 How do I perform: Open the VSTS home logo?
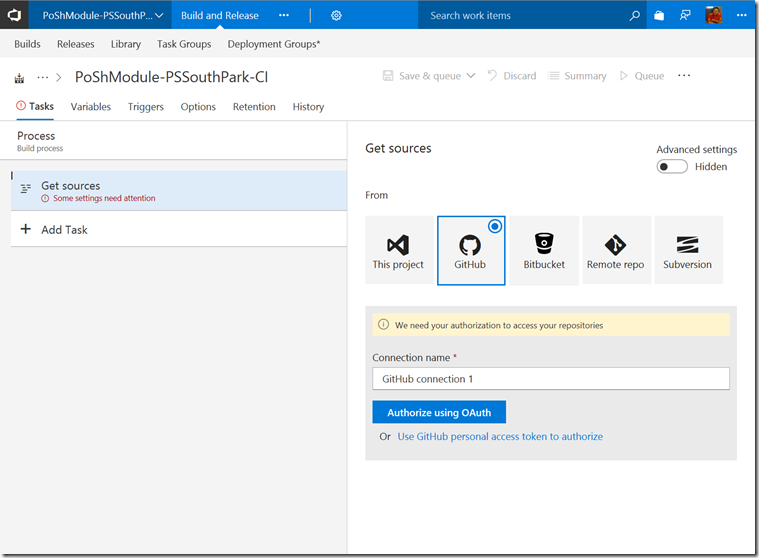click(14, 15)
